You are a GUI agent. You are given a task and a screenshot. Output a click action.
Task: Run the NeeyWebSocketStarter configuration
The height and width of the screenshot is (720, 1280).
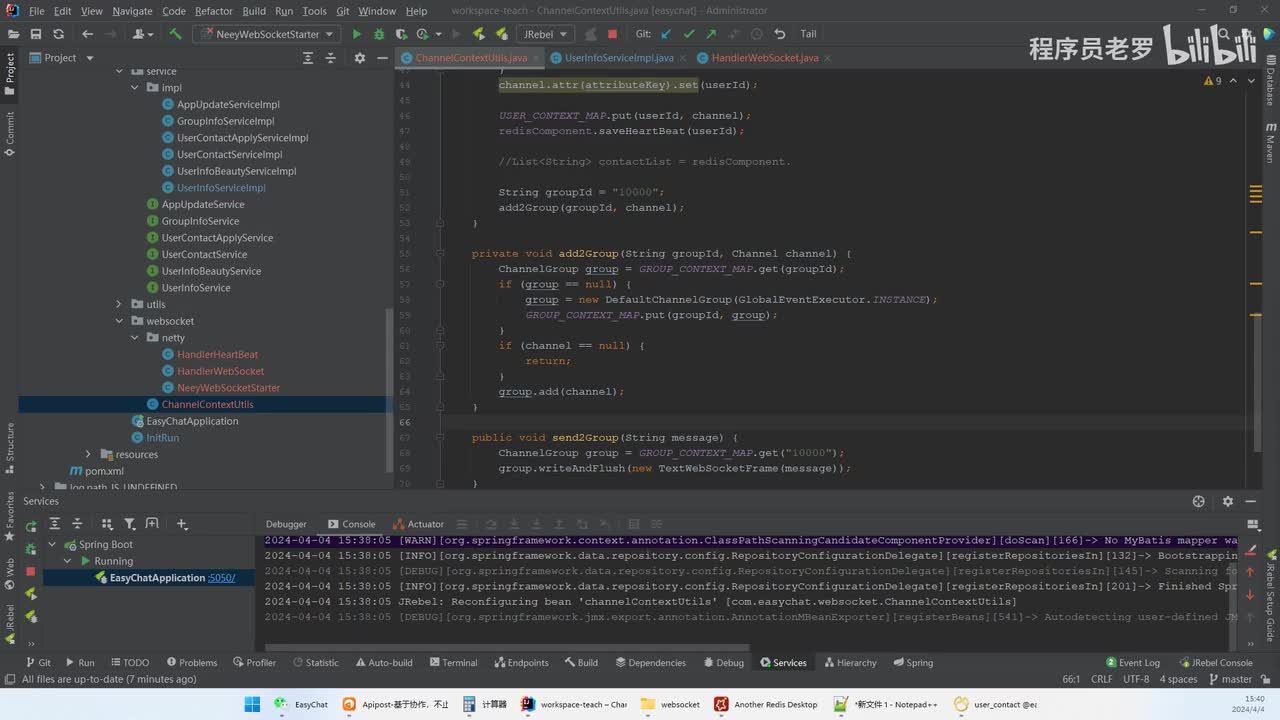[356, 34]
